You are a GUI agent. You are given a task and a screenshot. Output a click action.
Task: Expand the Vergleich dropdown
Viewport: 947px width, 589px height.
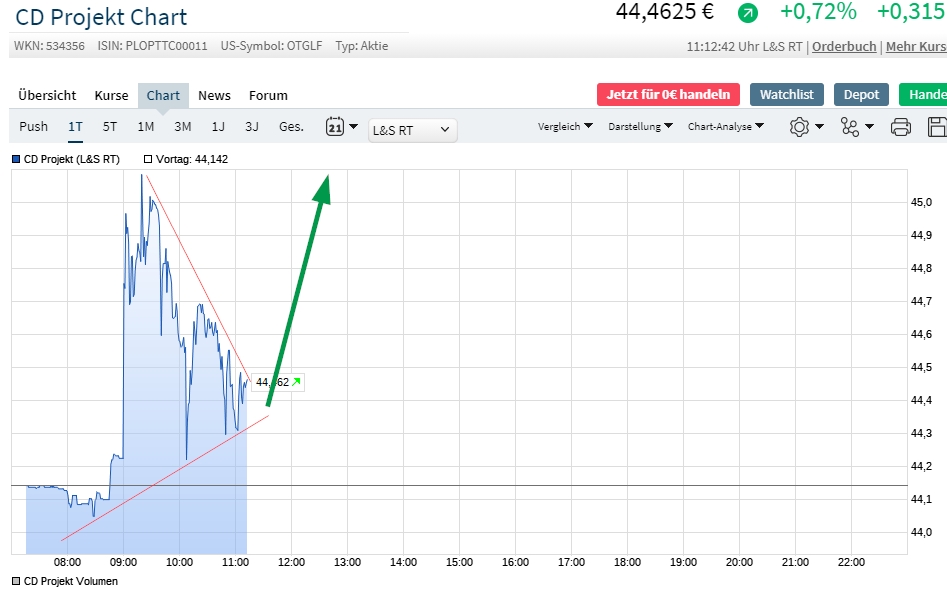point(565,126)
